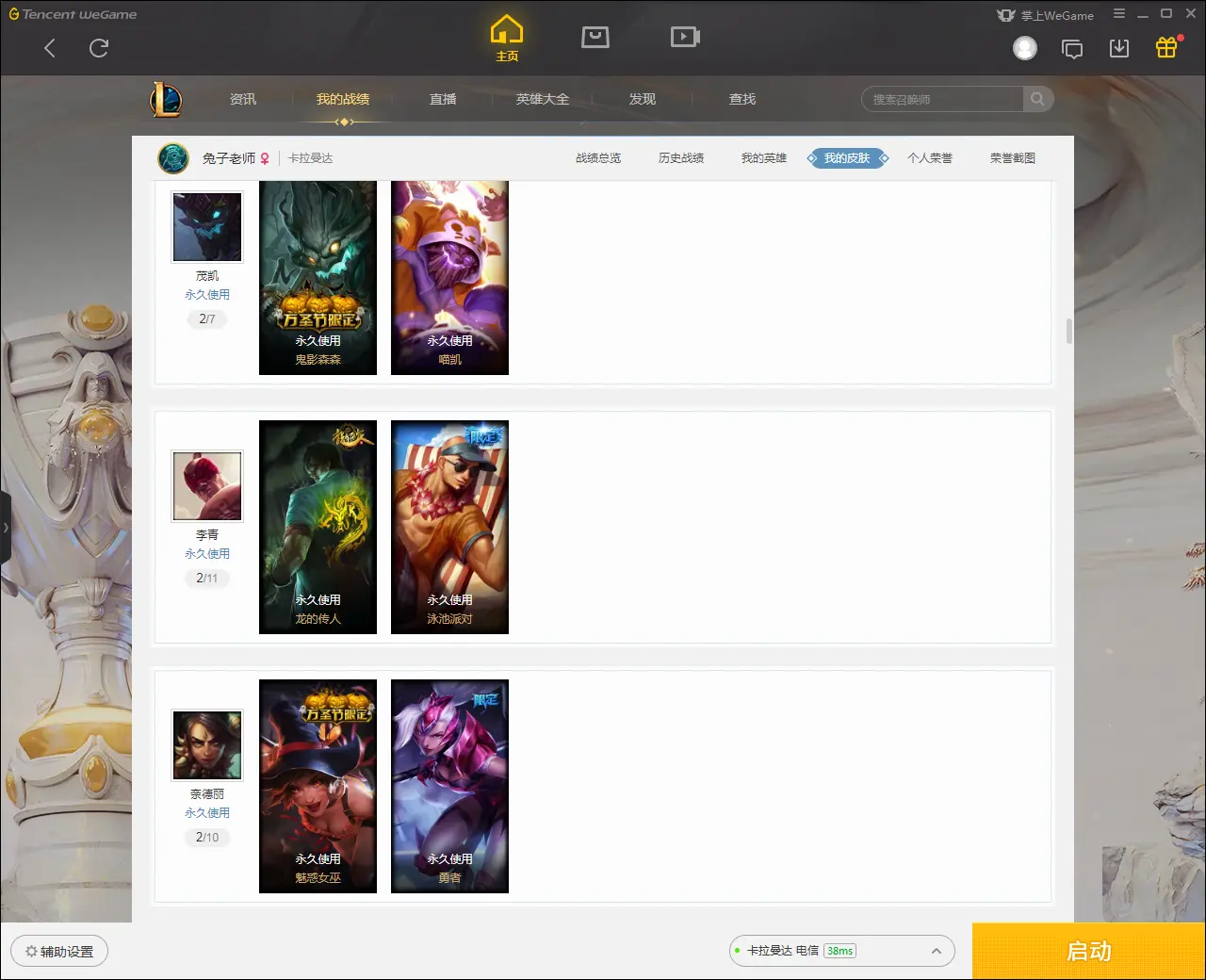Click the 2/7 skin count badge

coord(207,319)
